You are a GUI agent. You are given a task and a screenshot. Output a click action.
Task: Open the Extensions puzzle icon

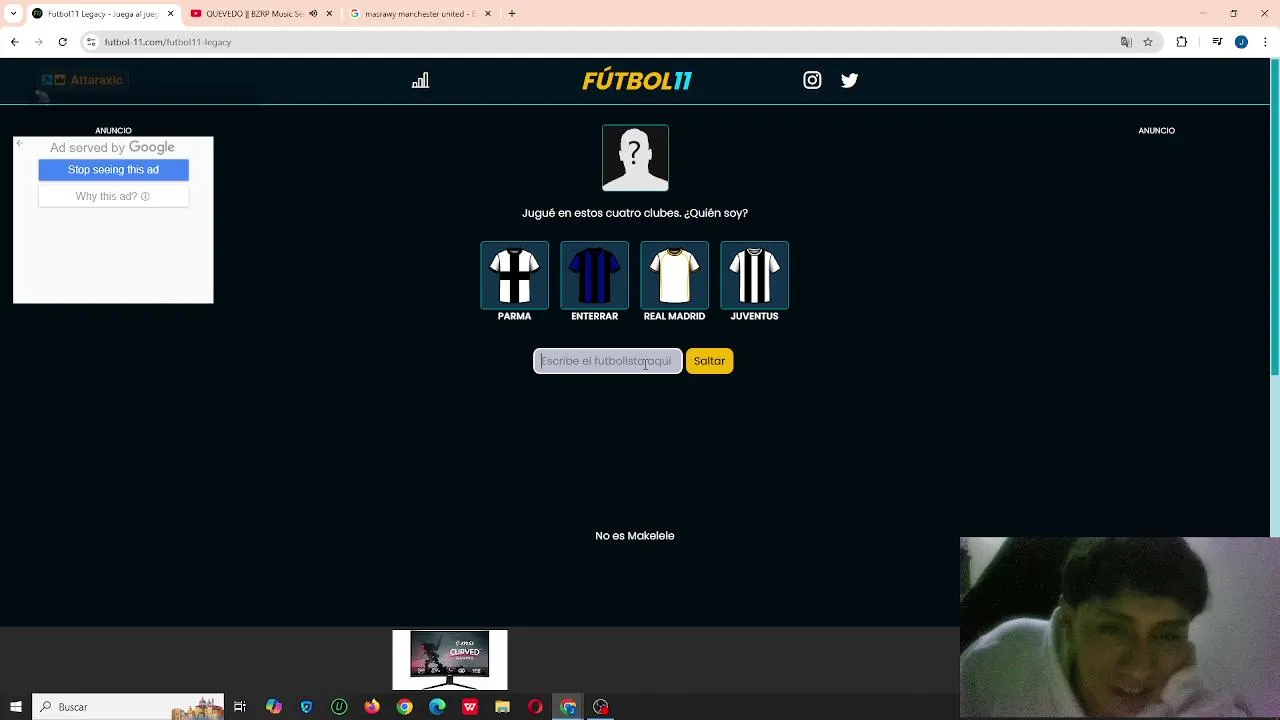click(x=1182, y=42)
